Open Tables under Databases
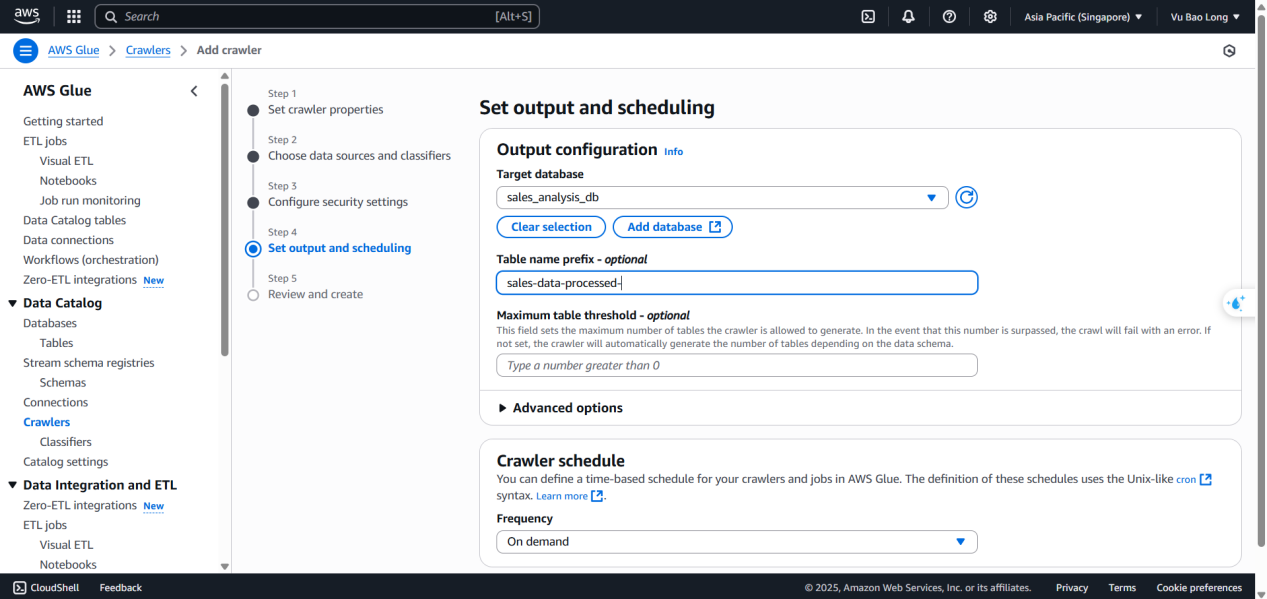Screen dimensions: 1267x599 (x=57, y=343)
